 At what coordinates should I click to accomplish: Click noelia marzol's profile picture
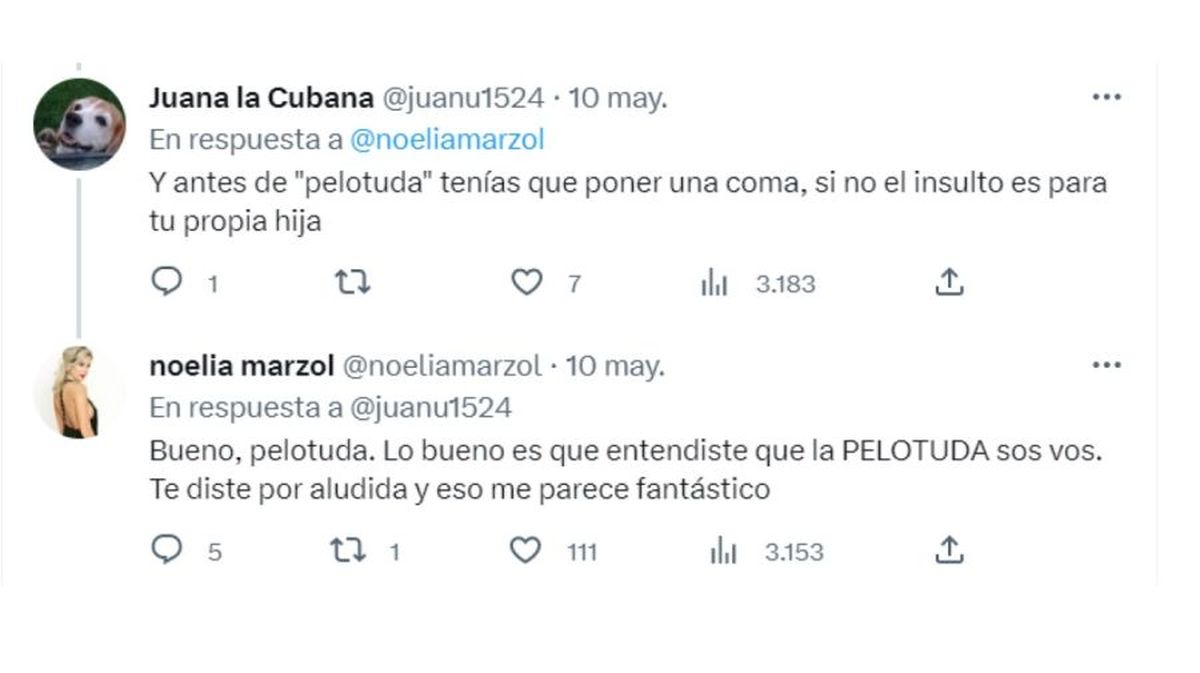pos(79,392)
